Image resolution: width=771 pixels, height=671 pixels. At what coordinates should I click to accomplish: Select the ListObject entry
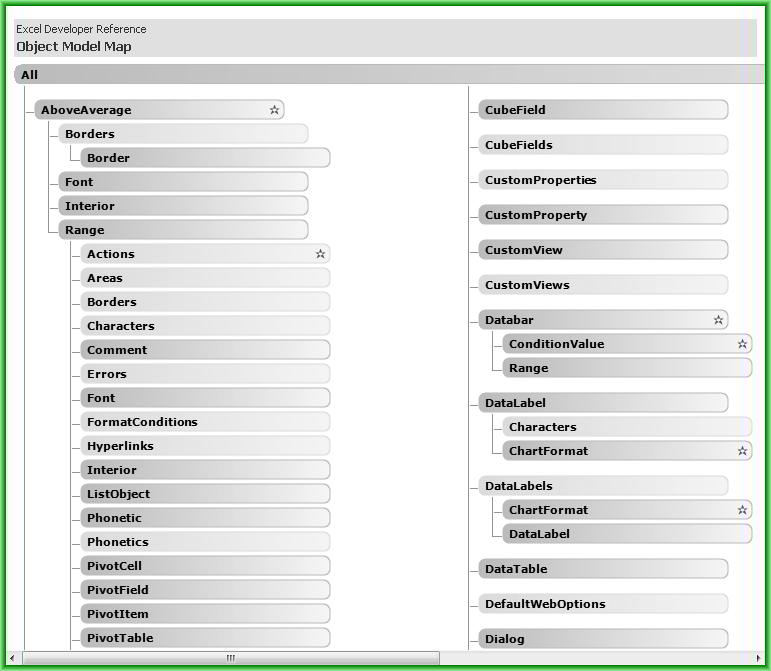[x=205, y=494]
